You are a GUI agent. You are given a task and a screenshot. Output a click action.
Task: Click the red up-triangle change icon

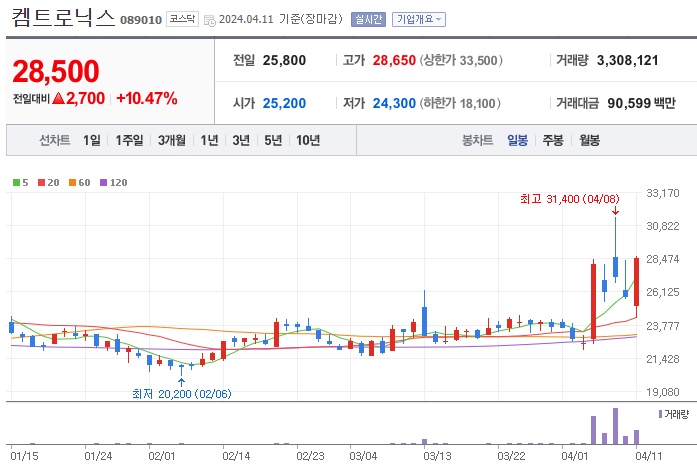click(59, 98)
